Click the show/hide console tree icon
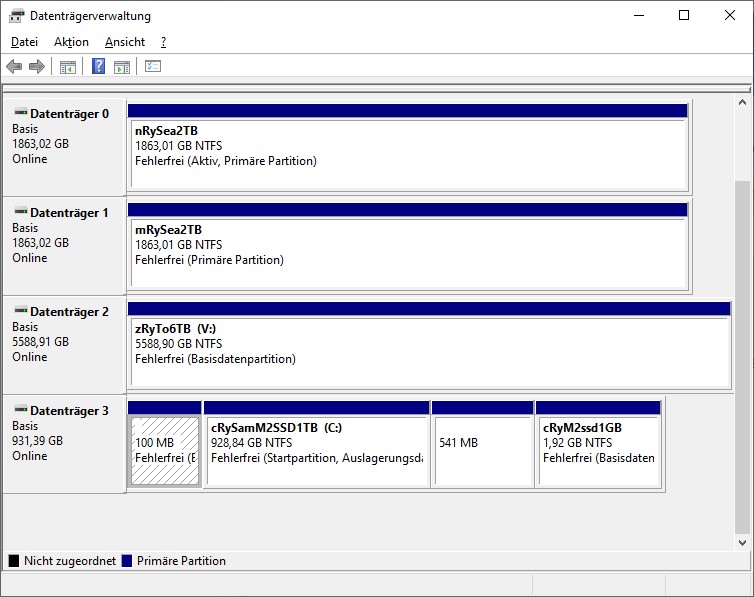The height and width of the screenshot is (597, 754). coord(68,67)
